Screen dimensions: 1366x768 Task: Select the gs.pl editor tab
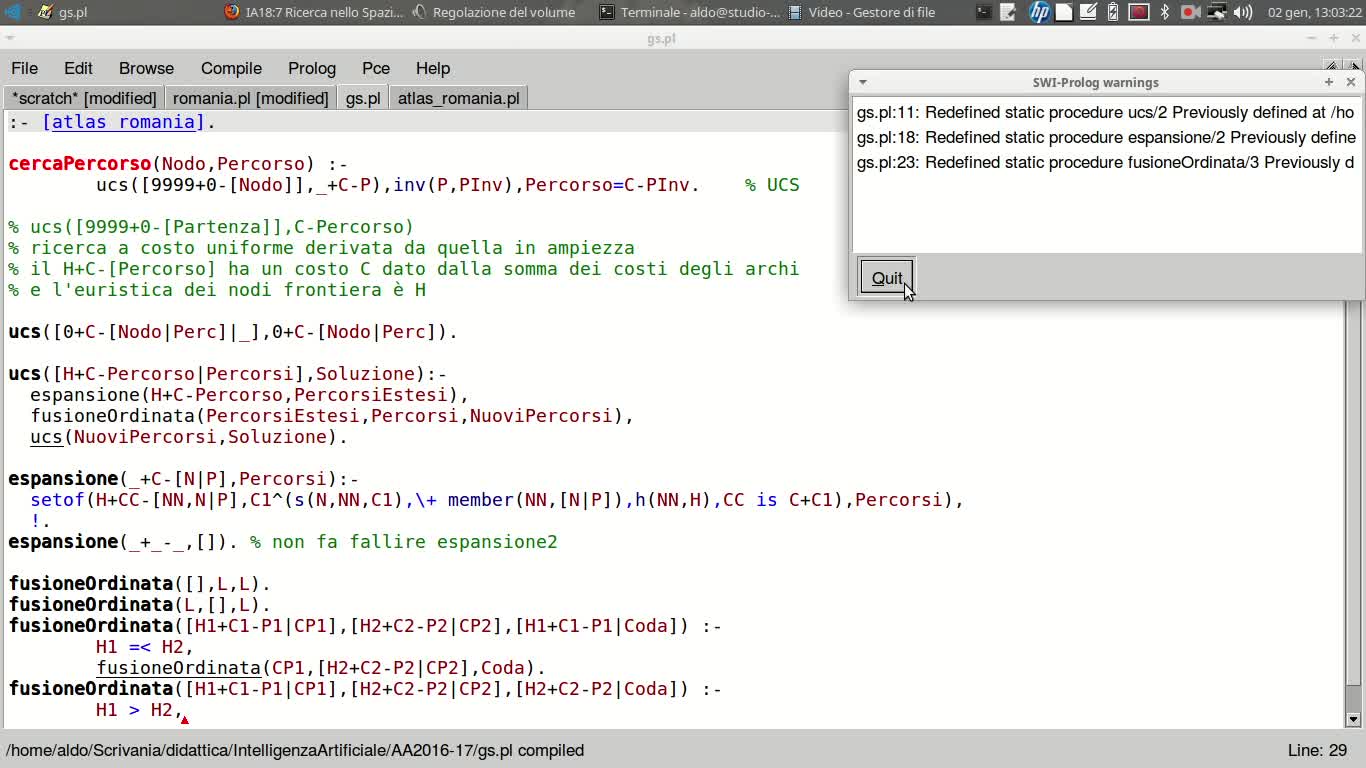tap(363, 98)
